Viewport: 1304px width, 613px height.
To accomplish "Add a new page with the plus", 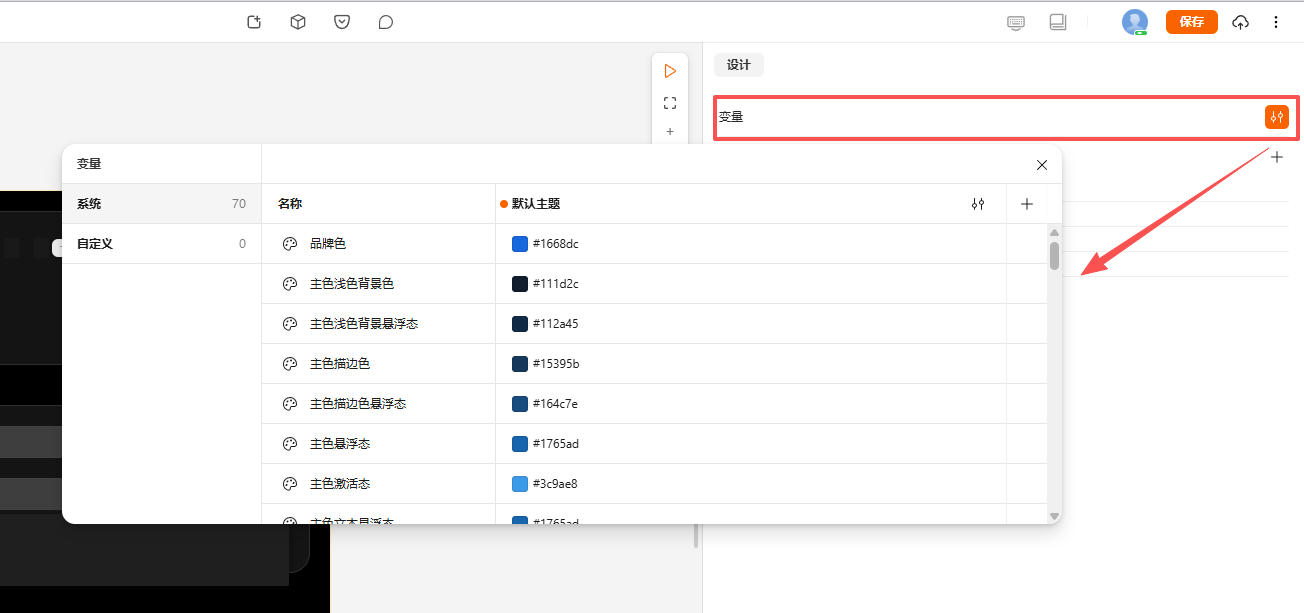I will point(669,131).
